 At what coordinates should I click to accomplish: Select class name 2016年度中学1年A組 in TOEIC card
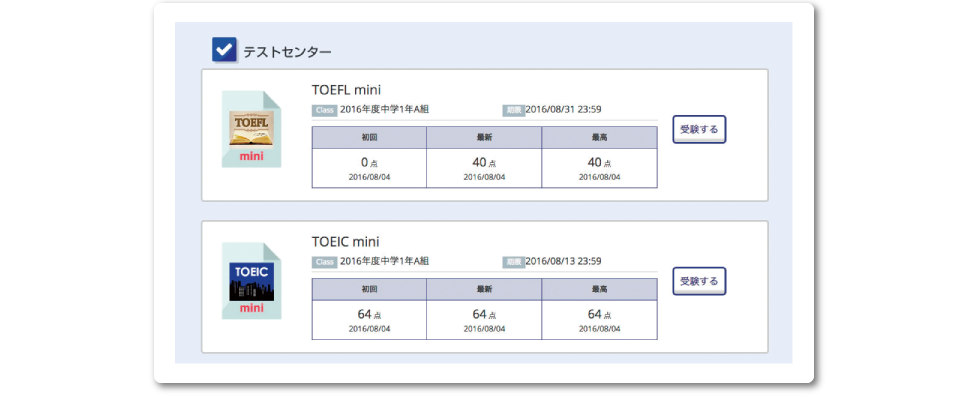[x=384, y=262]
